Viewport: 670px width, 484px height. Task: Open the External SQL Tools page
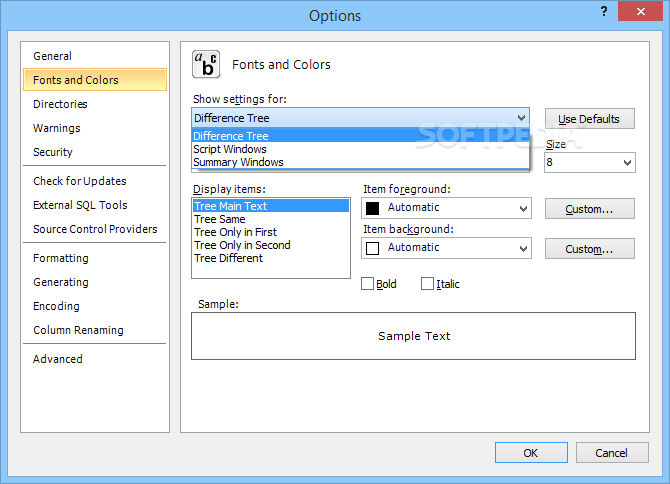[x=80, y=205]
